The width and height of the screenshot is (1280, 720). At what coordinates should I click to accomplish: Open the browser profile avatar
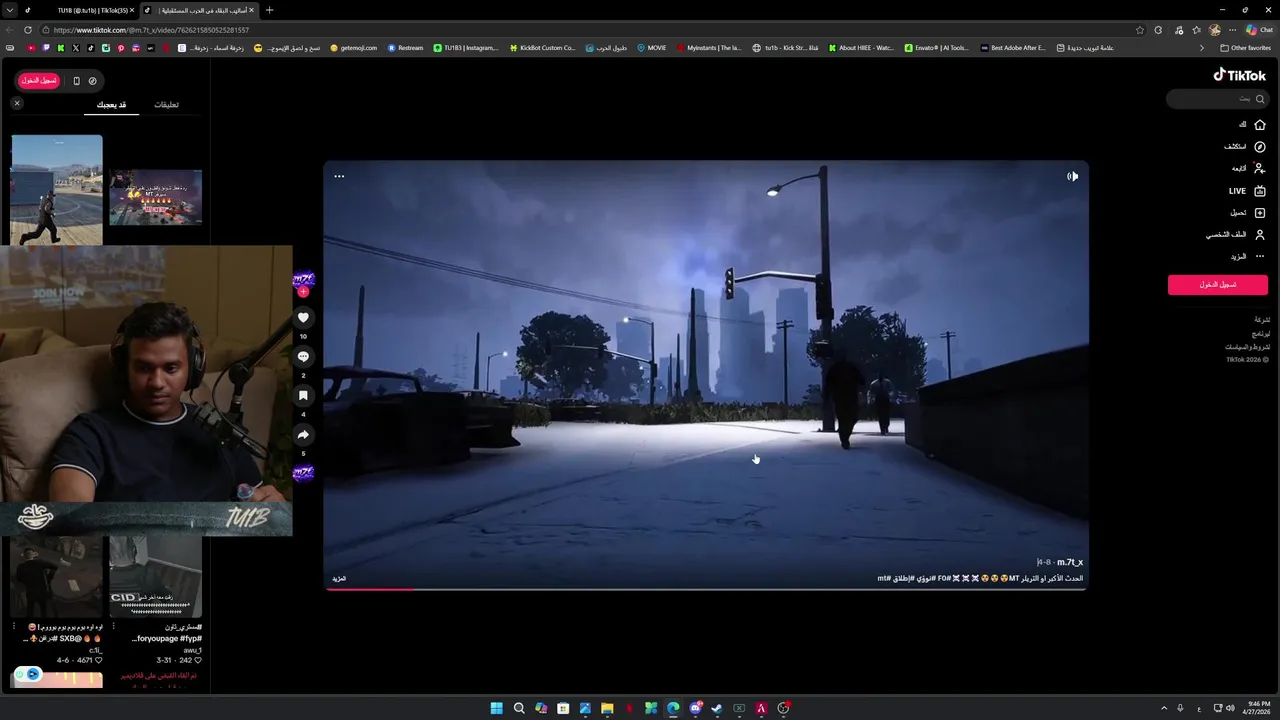tap(1215, 30)
